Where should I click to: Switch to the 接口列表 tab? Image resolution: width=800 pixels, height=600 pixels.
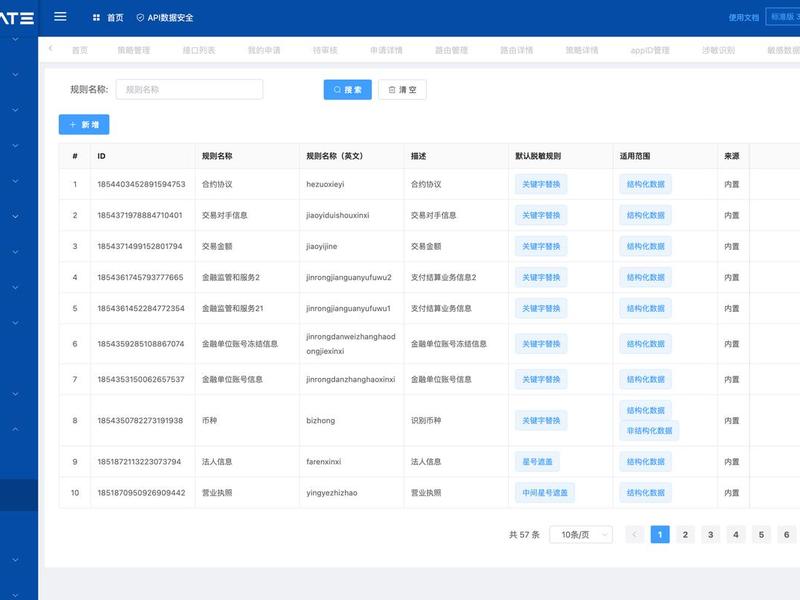coord(199,50)
